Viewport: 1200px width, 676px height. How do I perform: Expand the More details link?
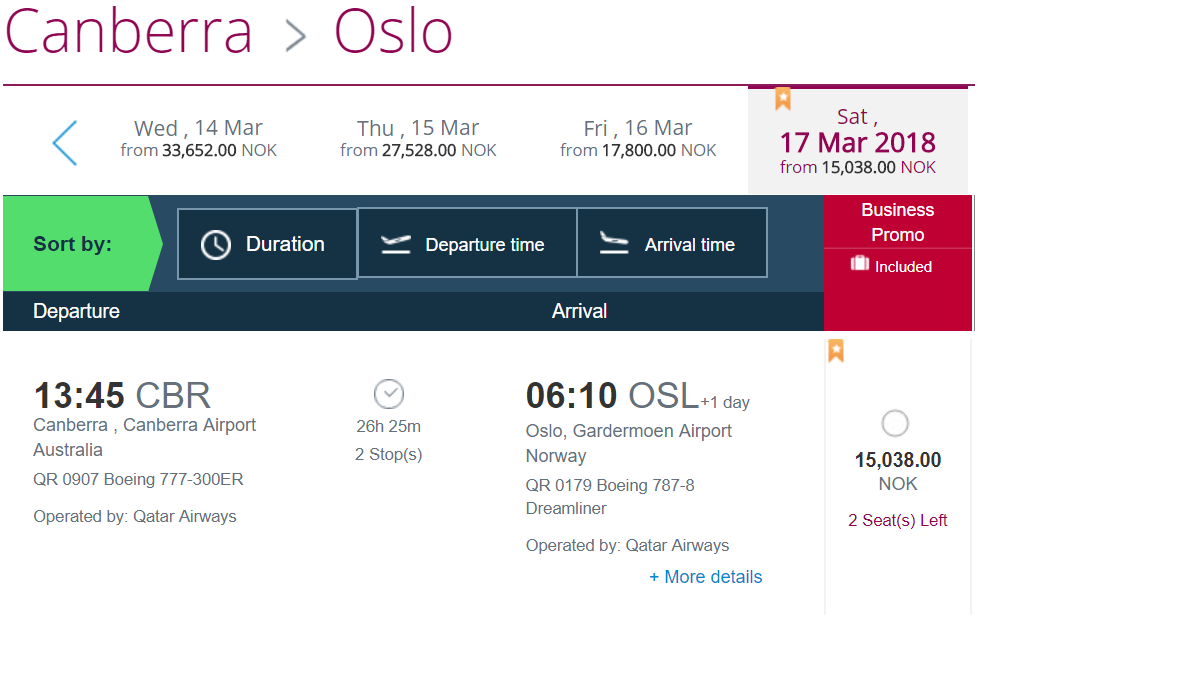[706, 577]
